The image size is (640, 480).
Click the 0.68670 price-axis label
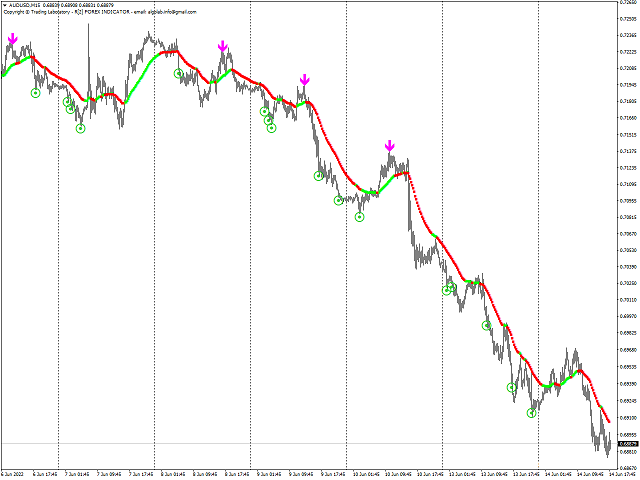[x=629, y=468]
